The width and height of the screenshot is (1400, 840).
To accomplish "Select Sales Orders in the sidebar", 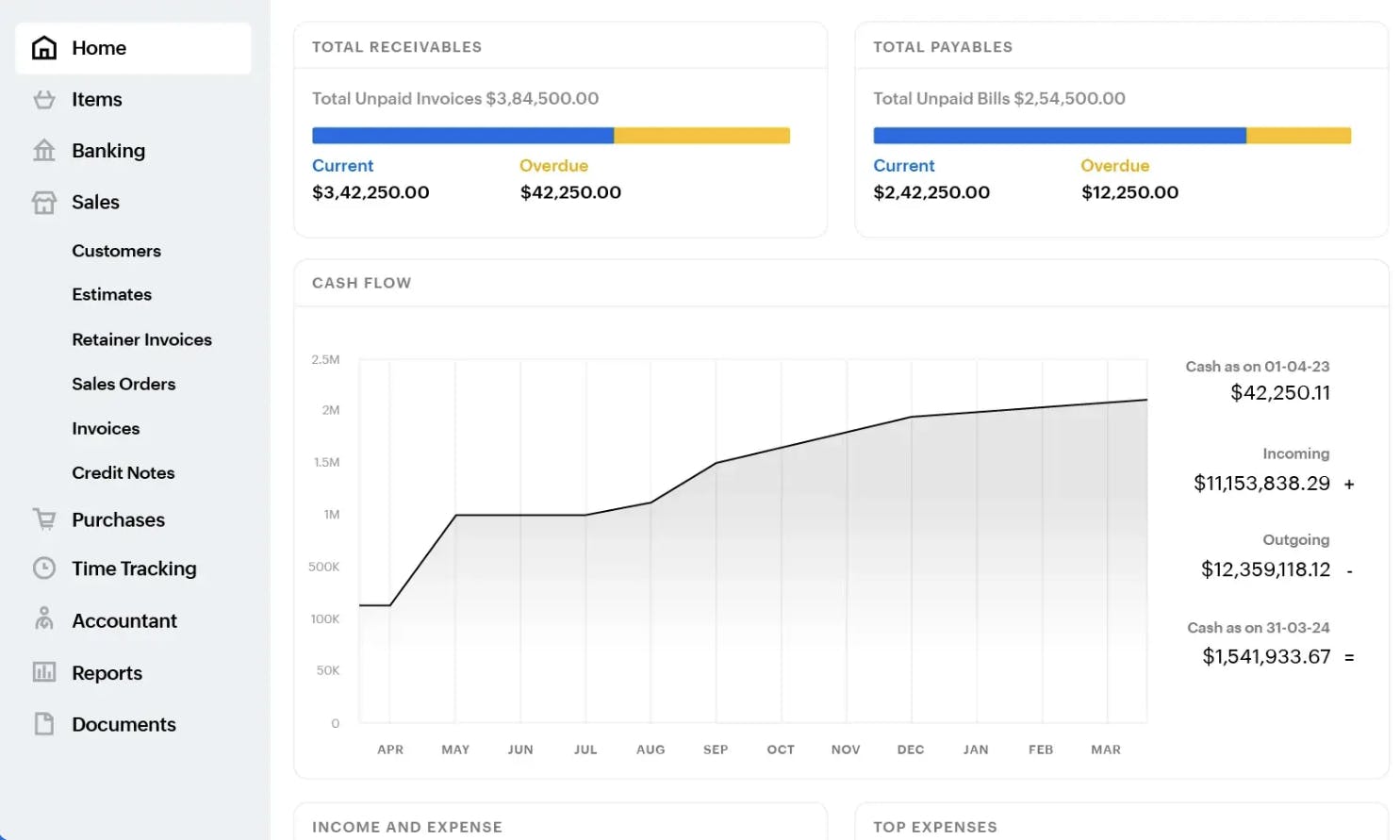I will (124, 384).
